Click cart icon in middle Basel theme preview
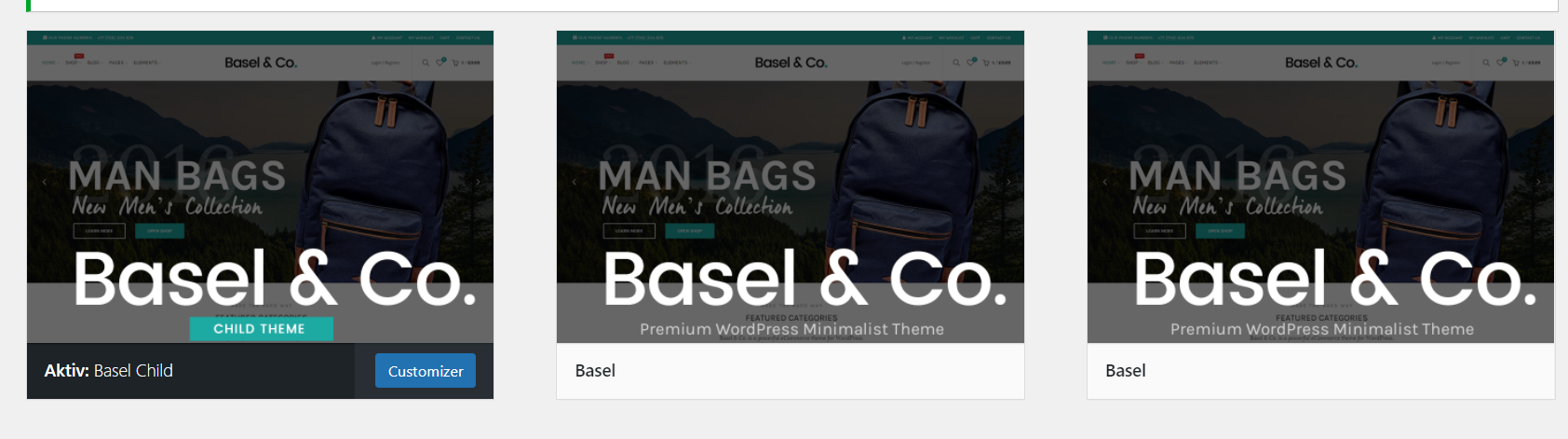This screenshot has width=1568, height=439. 986,62
